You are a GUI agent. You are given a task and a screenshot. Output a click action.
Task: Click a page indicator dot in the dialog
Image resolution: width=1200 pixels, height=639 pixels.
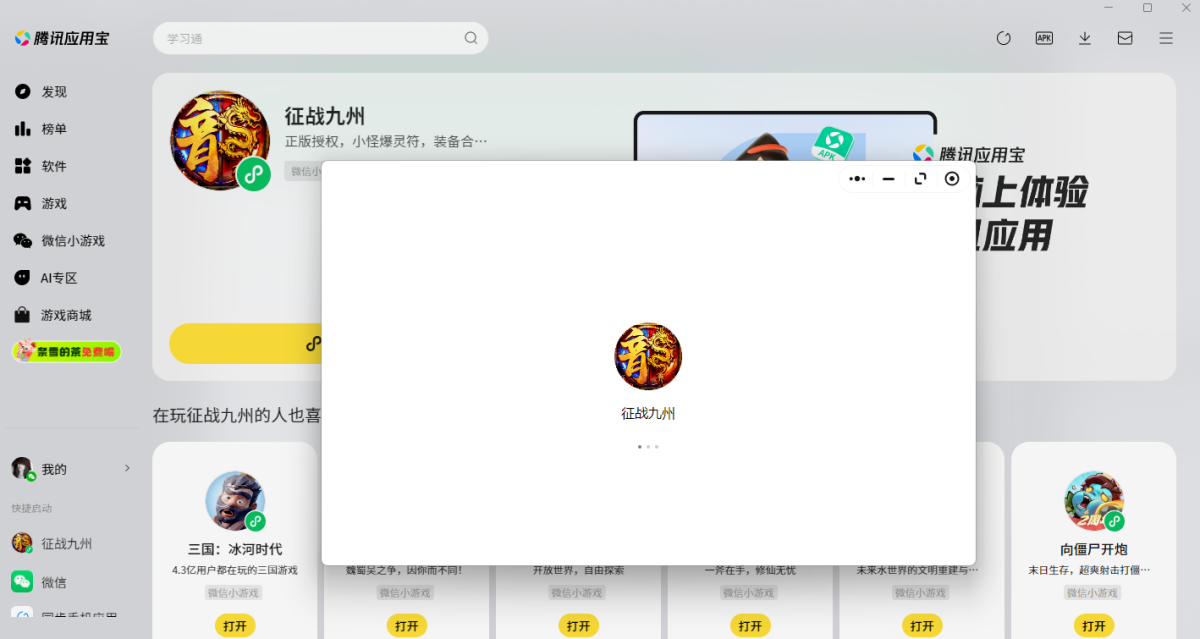(648, 447)
